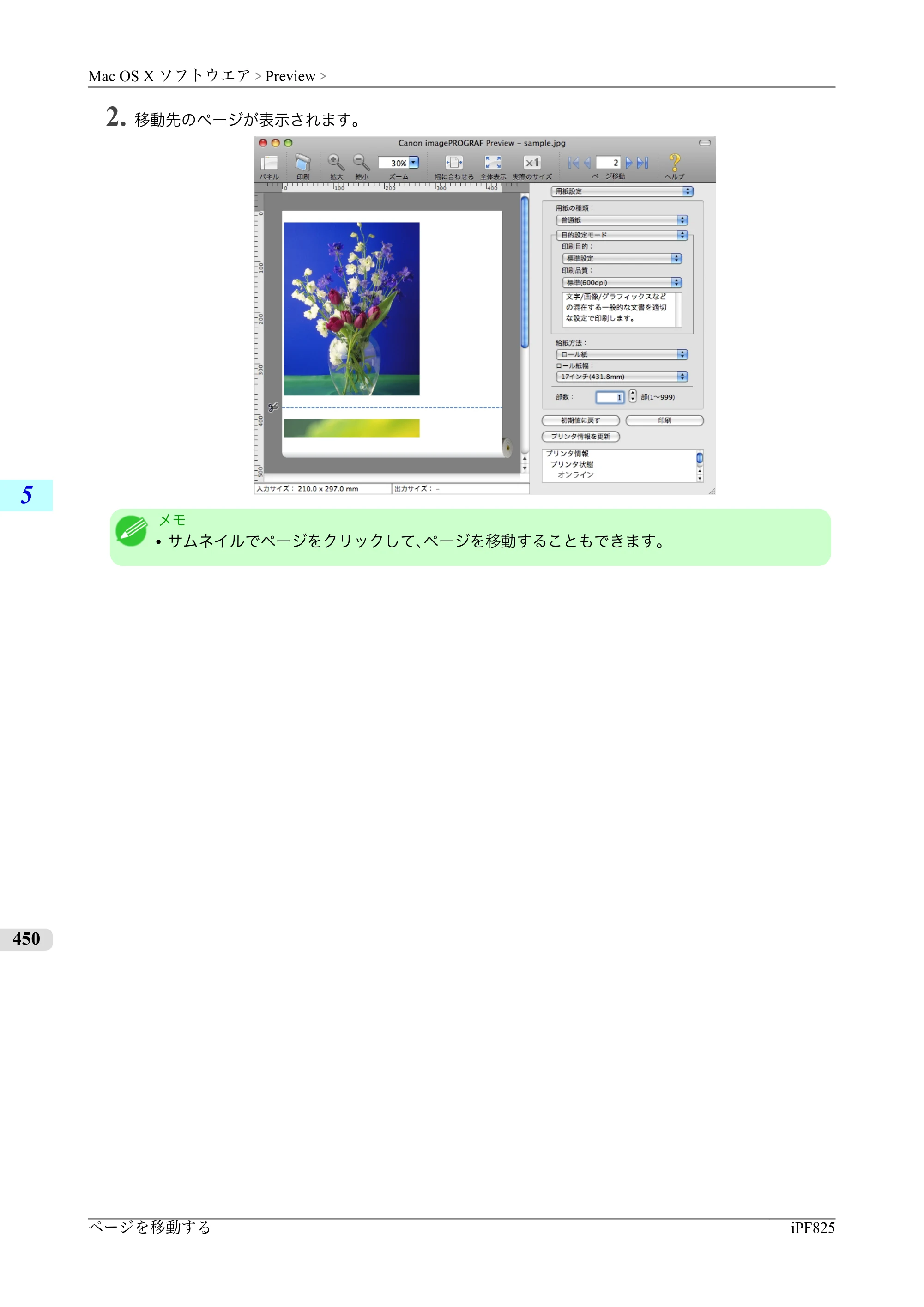924x1307 pixels.
Task: Open the 17インチ(431.8mm) roll width dropdown
Action: click(x=622, y=377)
